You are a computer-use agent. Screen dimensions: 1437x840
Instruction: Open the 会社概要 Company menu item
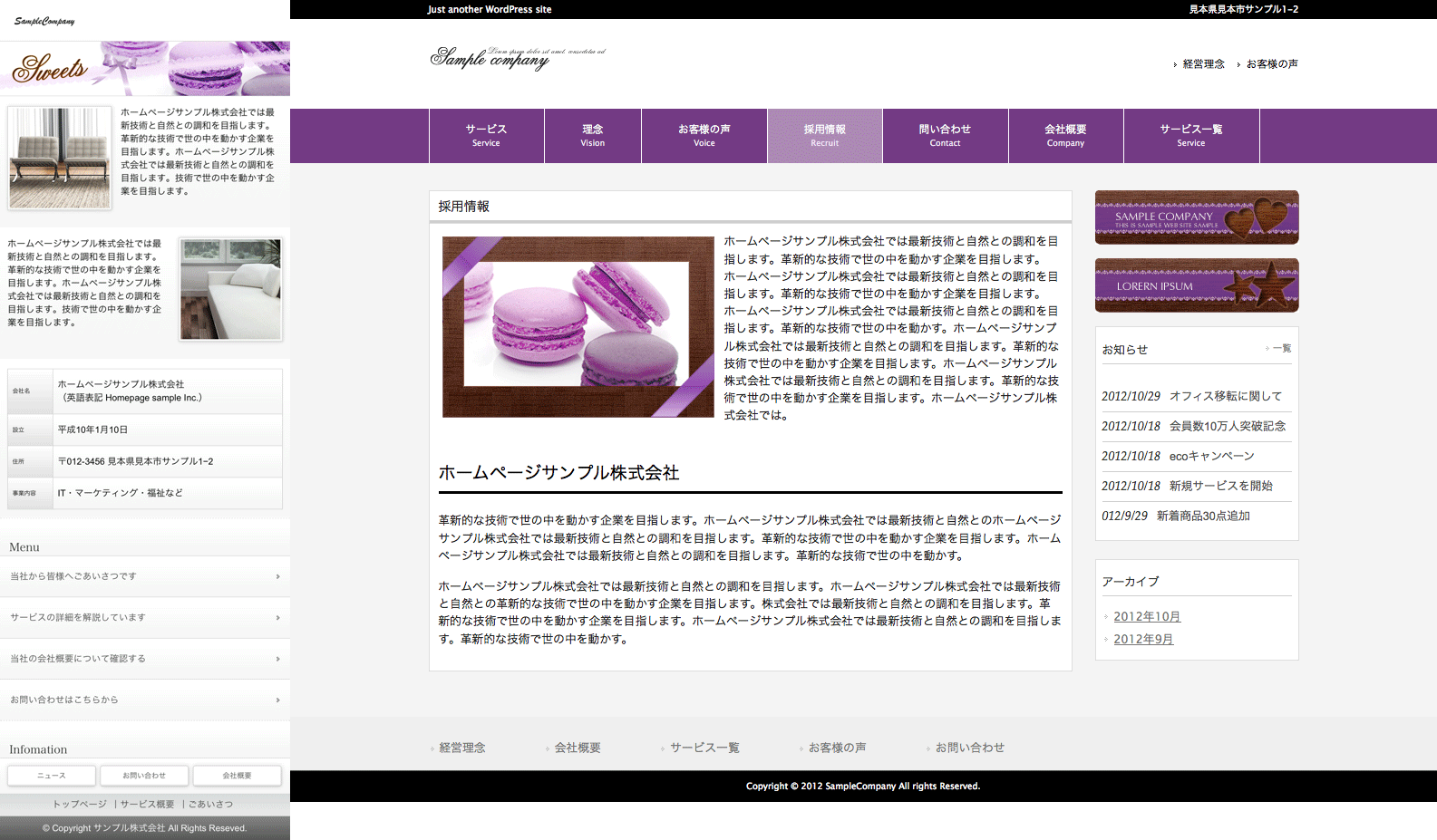(x=1065, y=136)
